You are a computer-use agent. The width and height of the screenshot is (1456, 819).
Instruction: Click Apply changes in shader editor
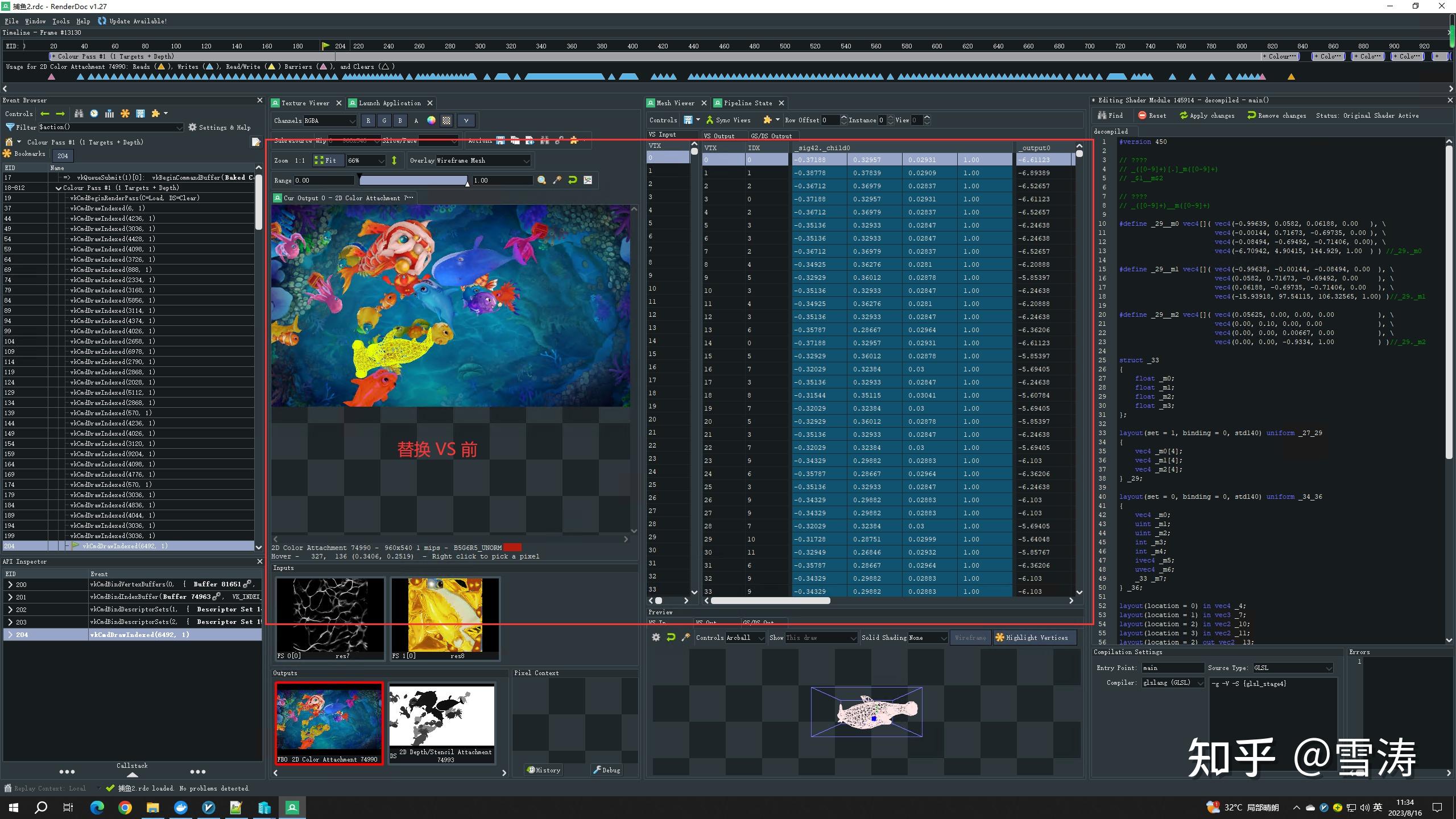[1207, 115]
